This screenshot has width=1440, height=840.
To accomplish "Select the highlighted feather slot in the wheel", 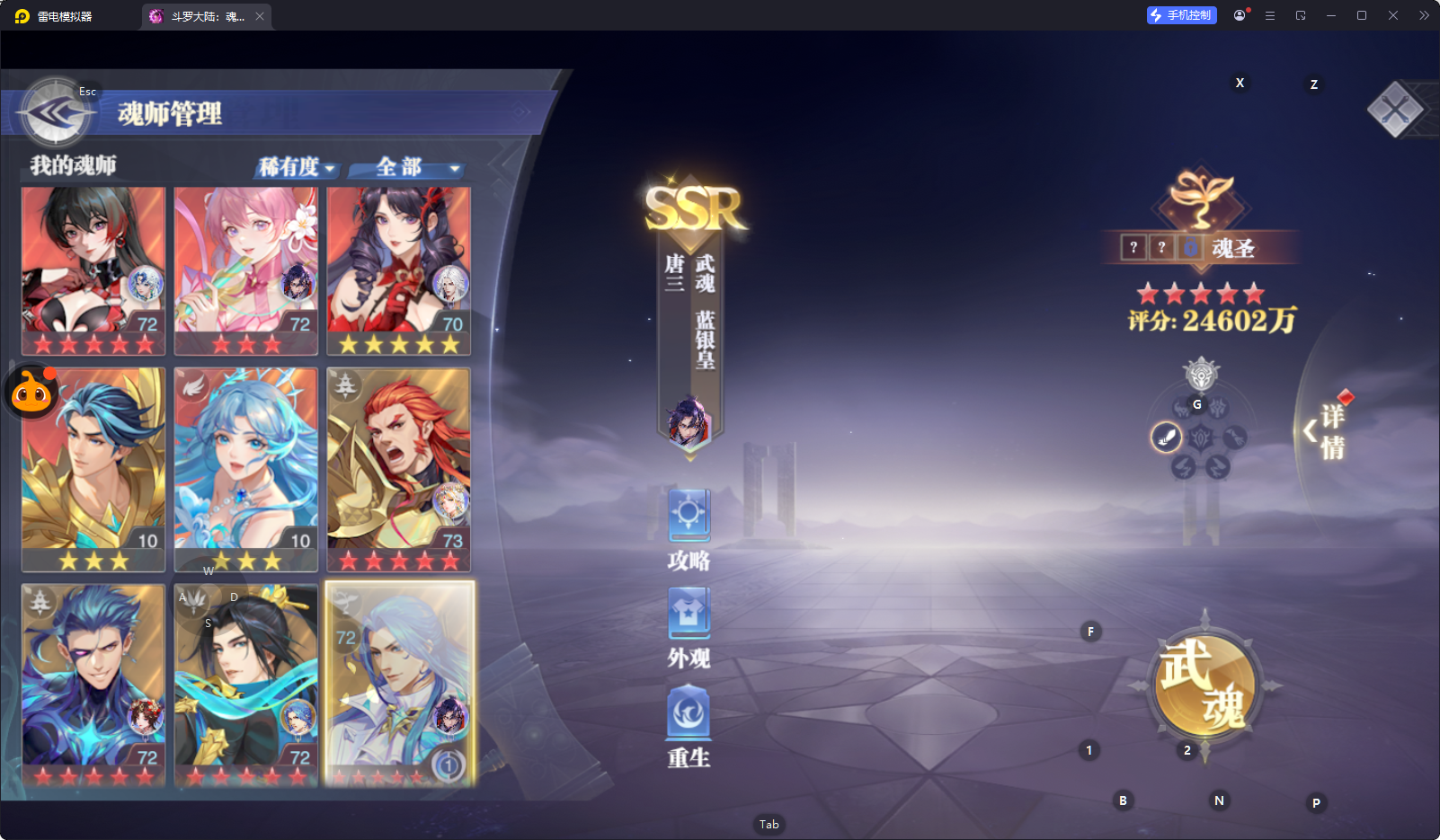I will 1167,438.
